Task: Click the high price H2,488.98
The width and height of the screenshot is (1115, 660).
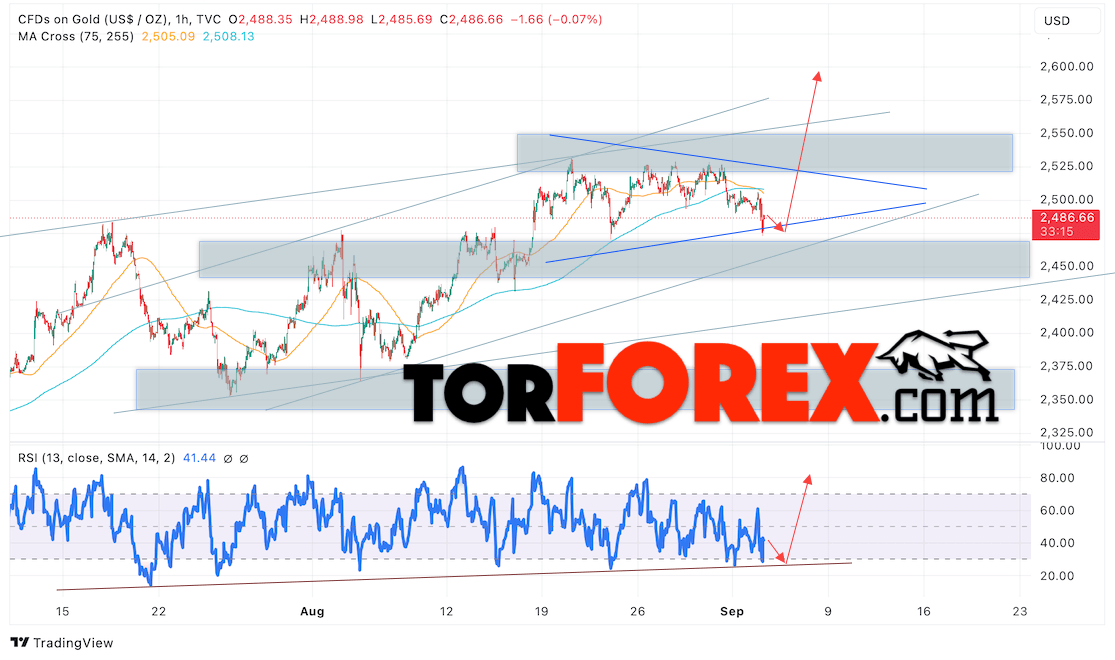Action: coord(331,20)
